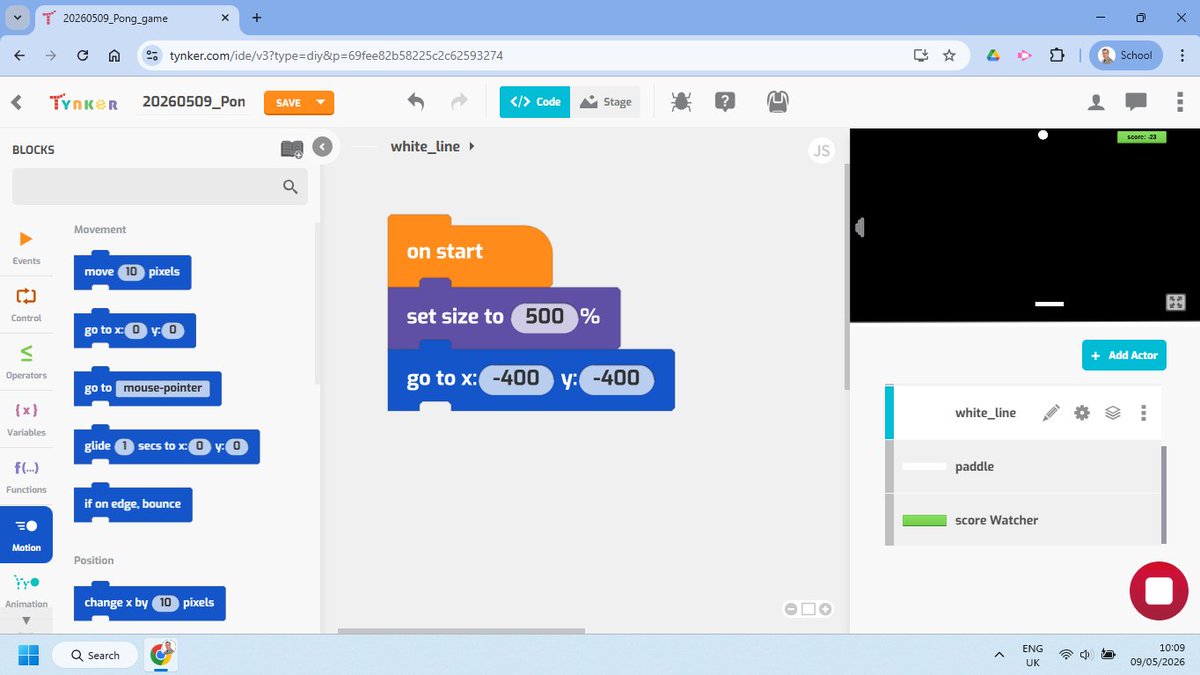Select the white_line actor row
Screen dimensions: 1200x675
coord(1024,413)
